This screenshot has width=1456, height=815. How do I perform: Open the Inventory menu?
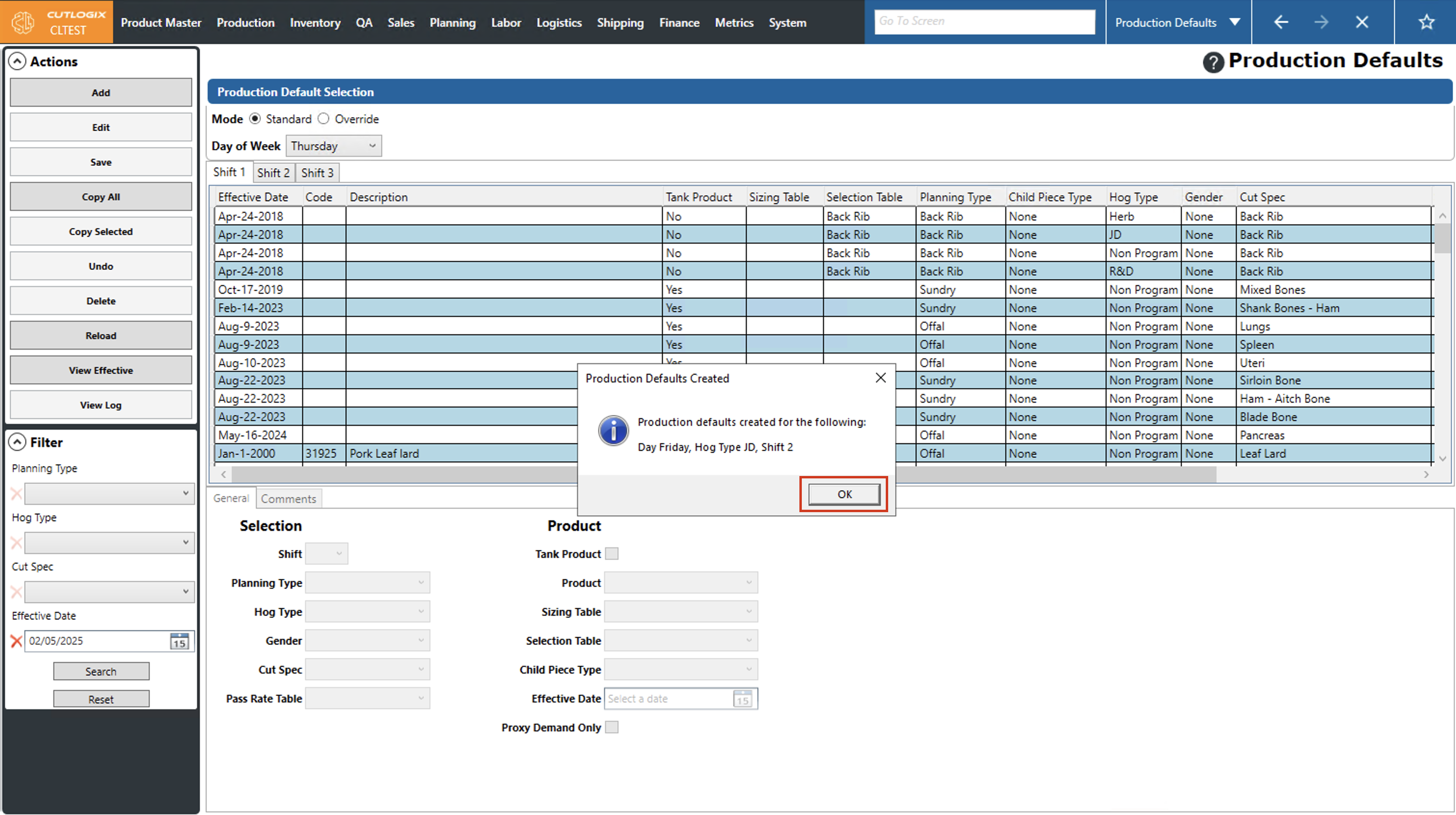tap(315, 23)
